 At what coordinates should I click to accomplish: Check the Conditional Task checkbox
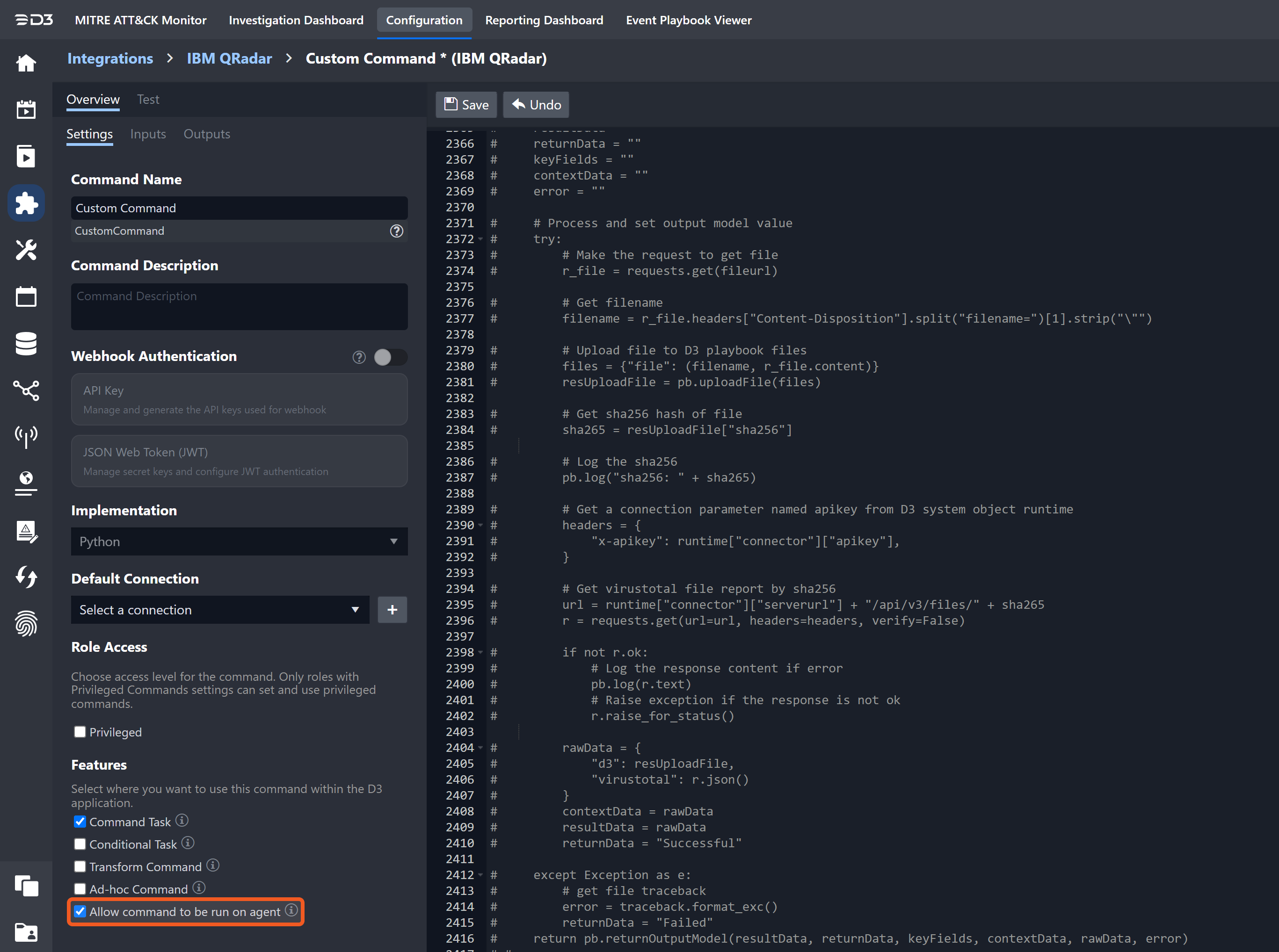[80, 844]
